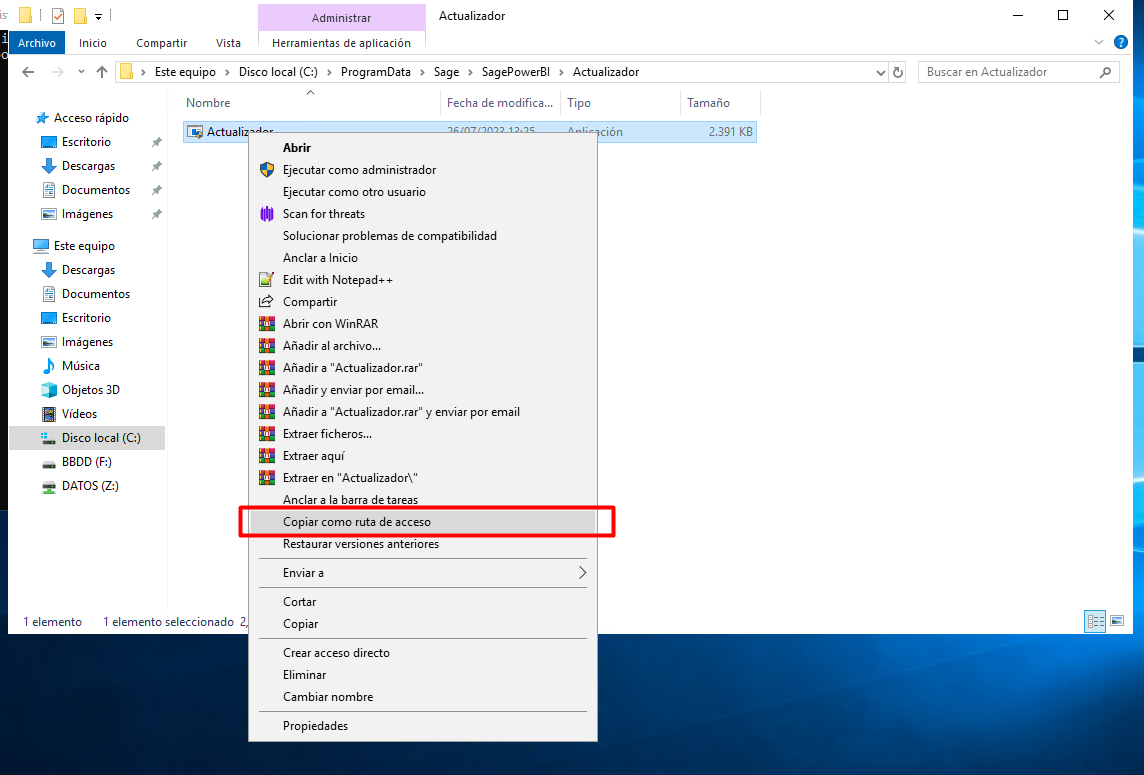
Task: Expand breadcrumb arrow after ProgramData
Action: point(422,72)
